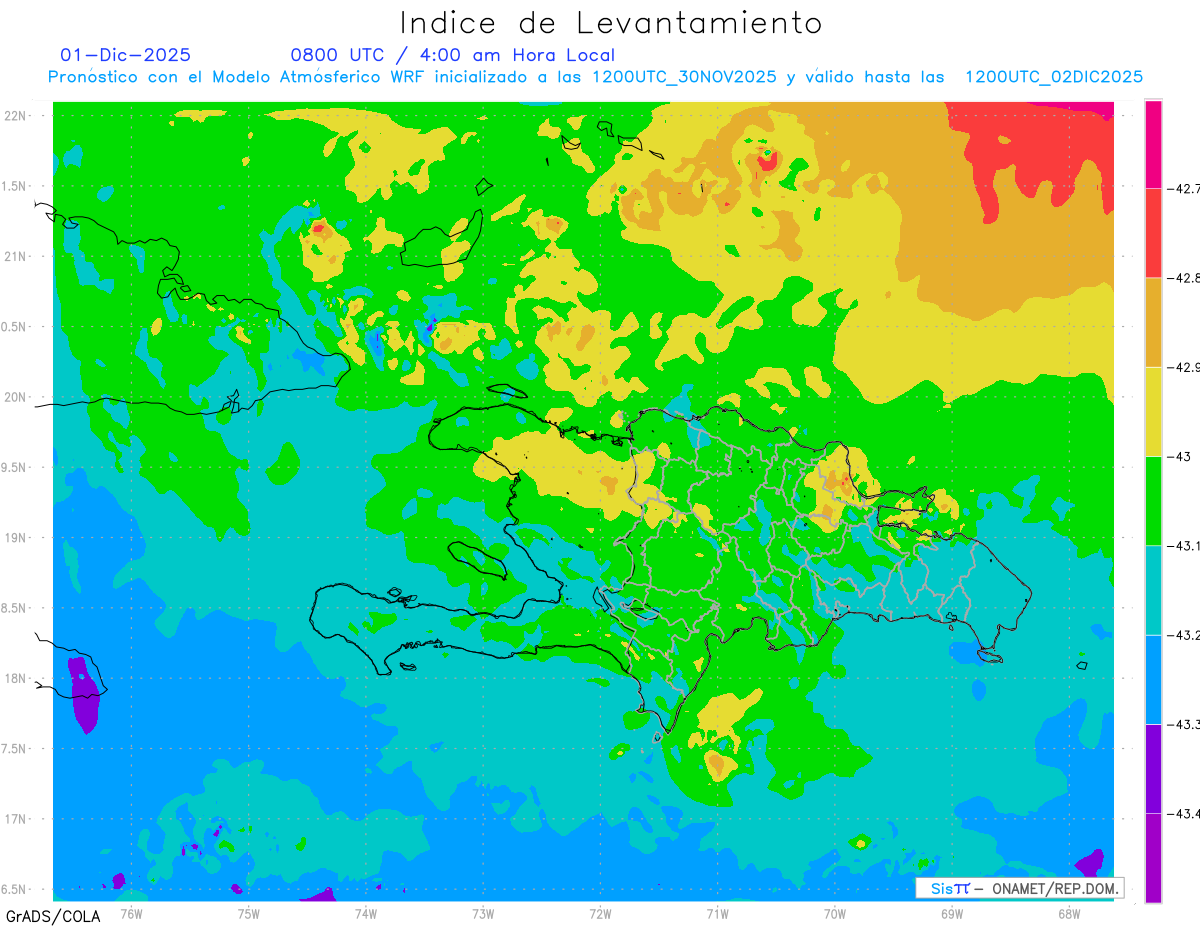
Task: Click the longitude label '72W'
Action: pyautogui.click(x=600, y=912)
